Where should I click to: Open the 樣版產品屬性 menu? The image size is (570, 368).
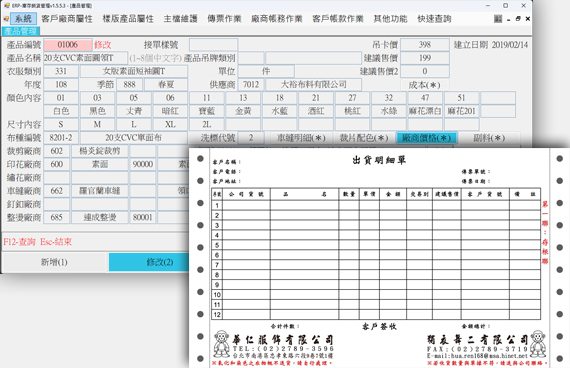click(x=128, y=19)
